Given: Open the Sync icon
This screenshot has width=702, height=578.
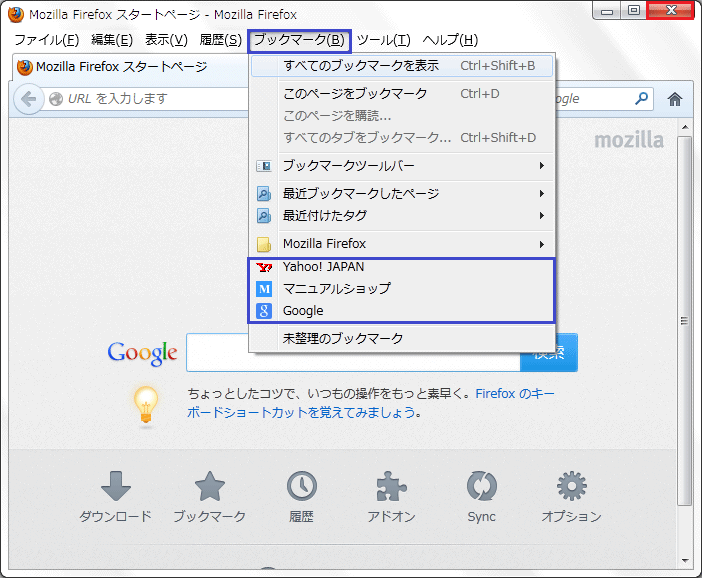Looking at the screenshot, I should (482, 486).
